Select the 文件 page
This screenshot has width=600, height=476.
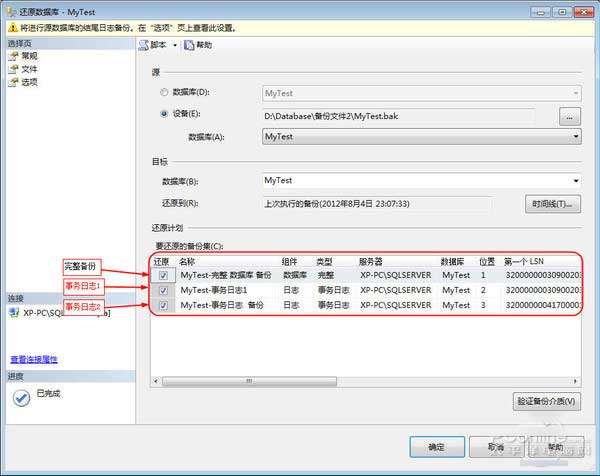coord(29,69)
